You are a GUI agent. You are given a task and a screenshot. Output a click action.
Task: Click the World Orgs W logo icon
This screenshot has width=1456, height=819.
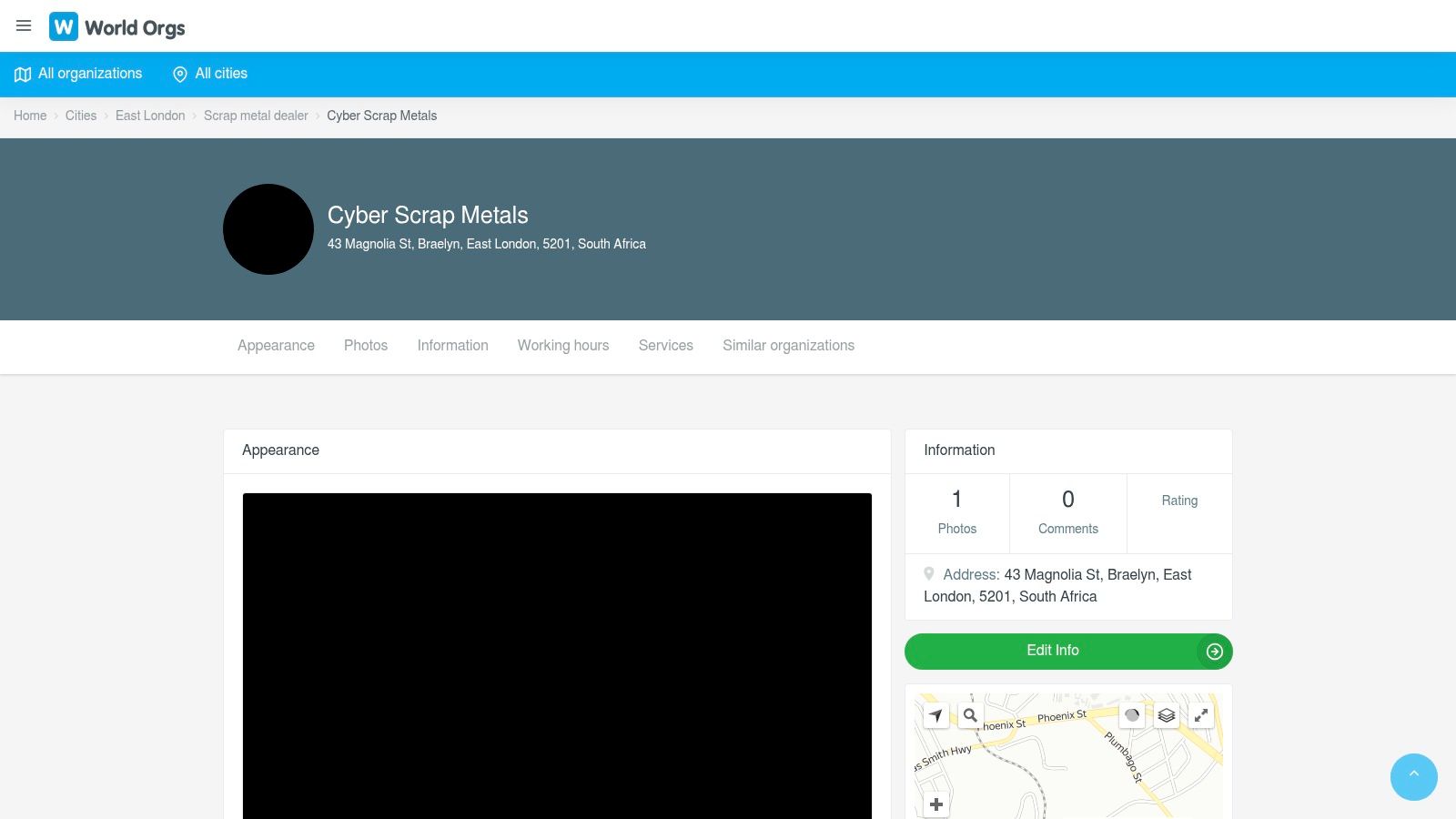64,26
